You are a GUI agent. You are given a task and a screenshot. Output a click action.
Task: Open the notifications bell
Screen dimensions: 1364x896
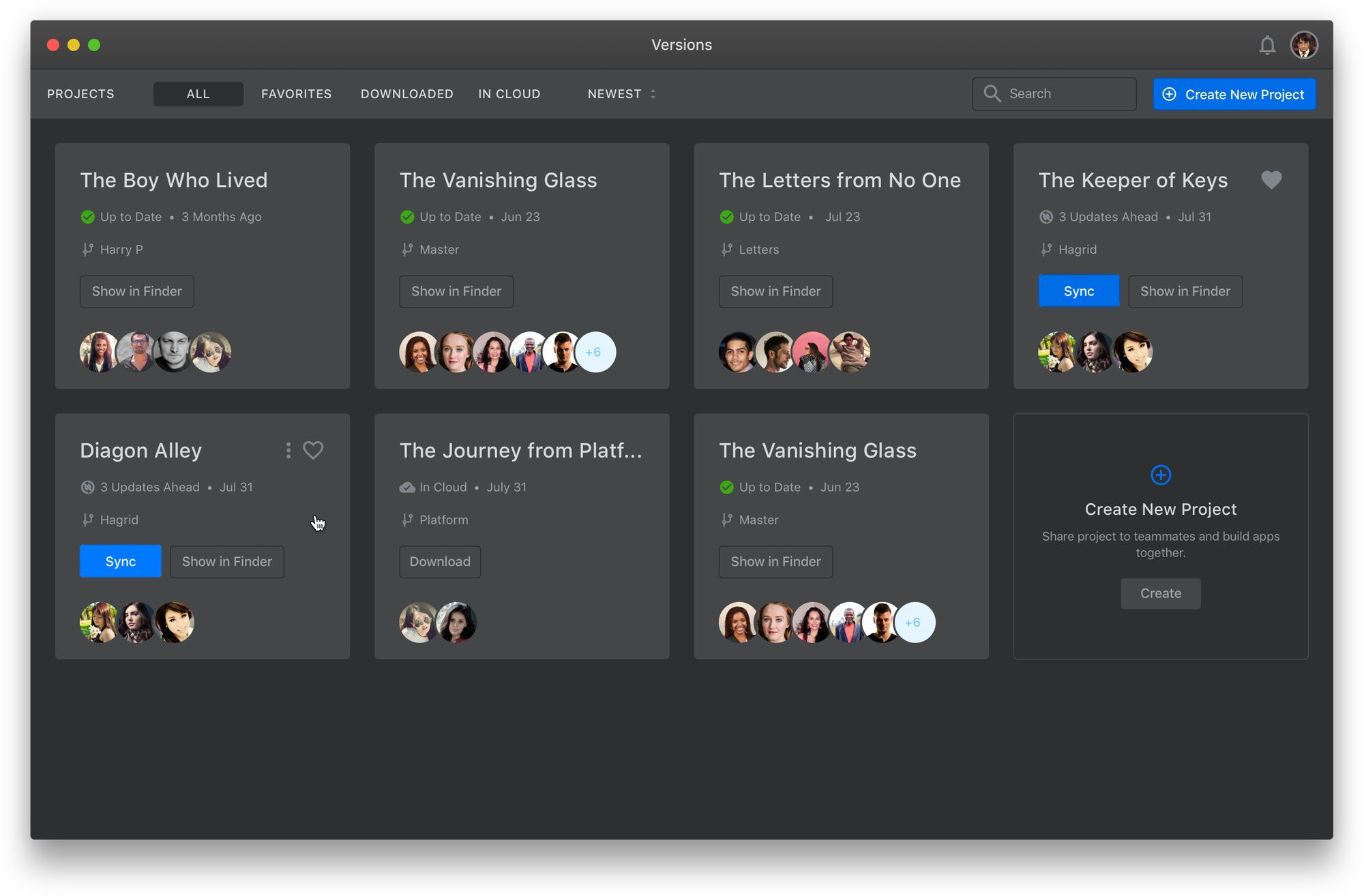point(1266,45)
